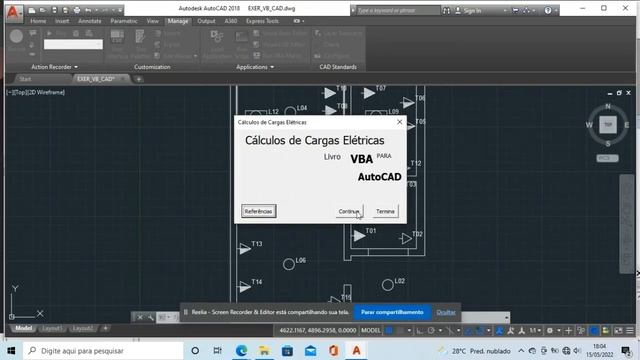Click the Save icon in Quick Access toolbar
This screenshot has width=640, height=360.
tap(54, 10)
